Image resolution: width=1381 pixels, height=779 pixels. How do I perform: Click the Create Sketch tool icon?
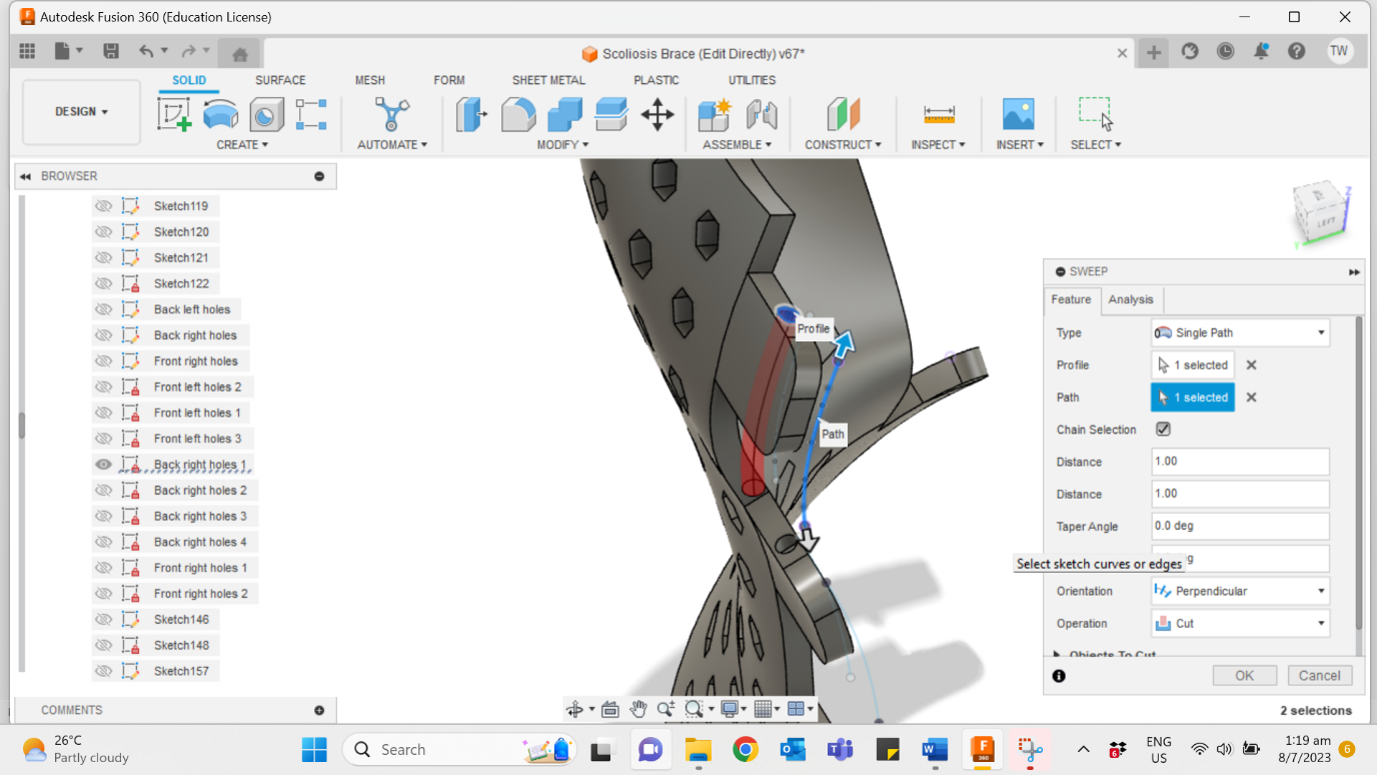point(174,114)
